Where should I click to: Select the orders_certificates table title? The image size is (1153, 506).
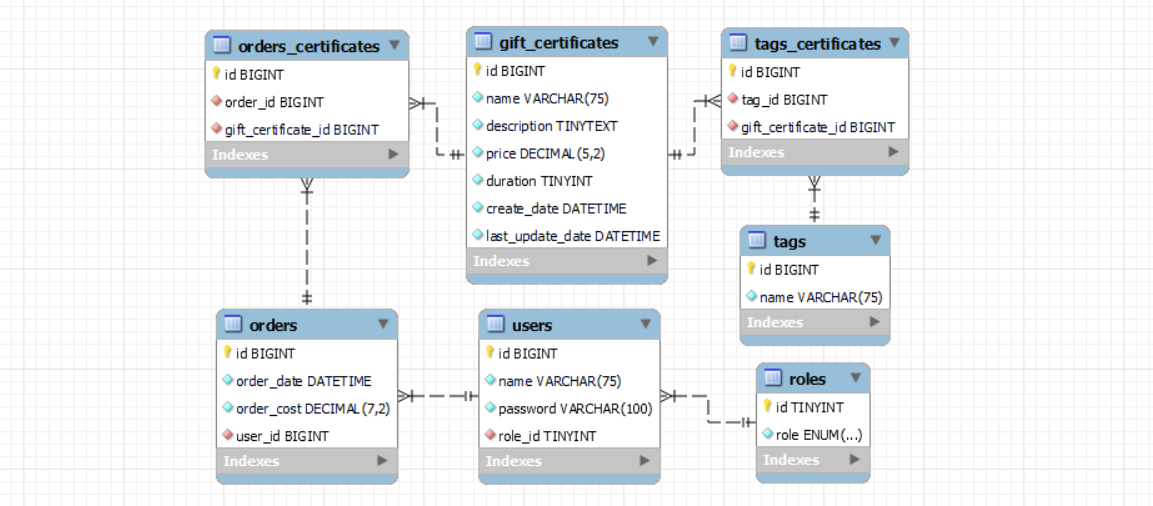[309, 46]
